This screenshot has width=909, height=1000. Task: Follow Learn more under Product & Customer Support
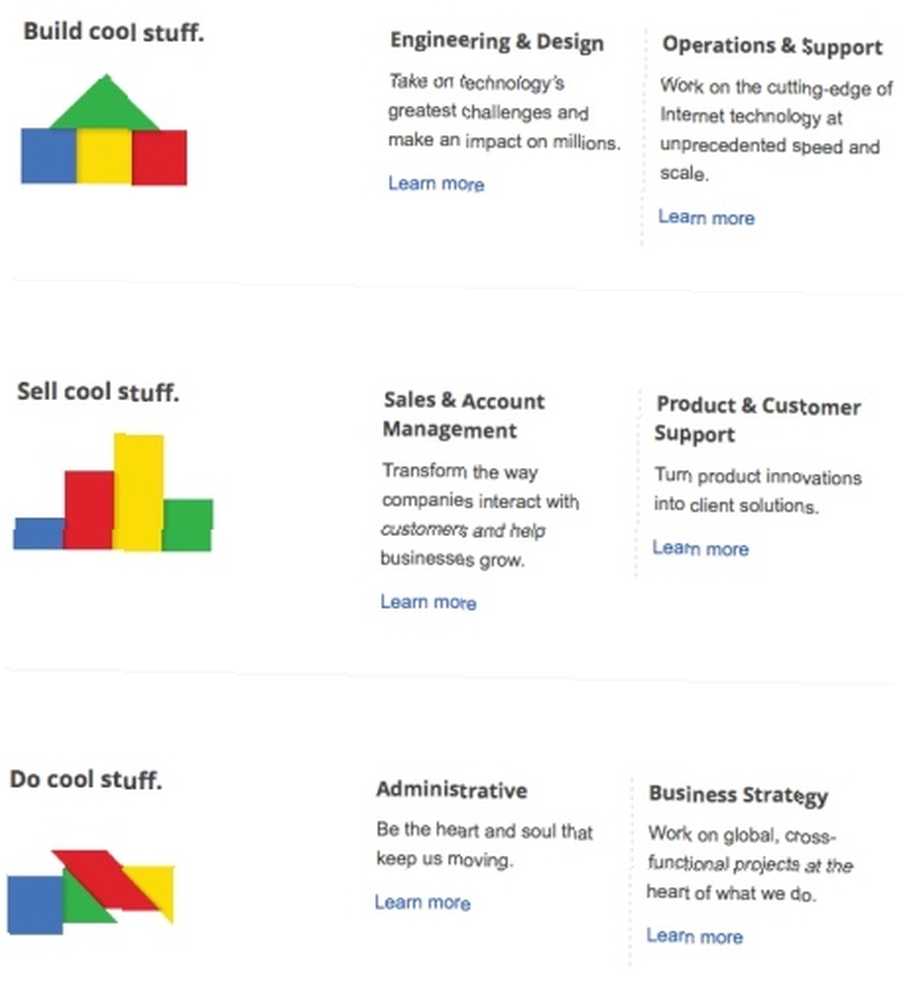[700, 548]
